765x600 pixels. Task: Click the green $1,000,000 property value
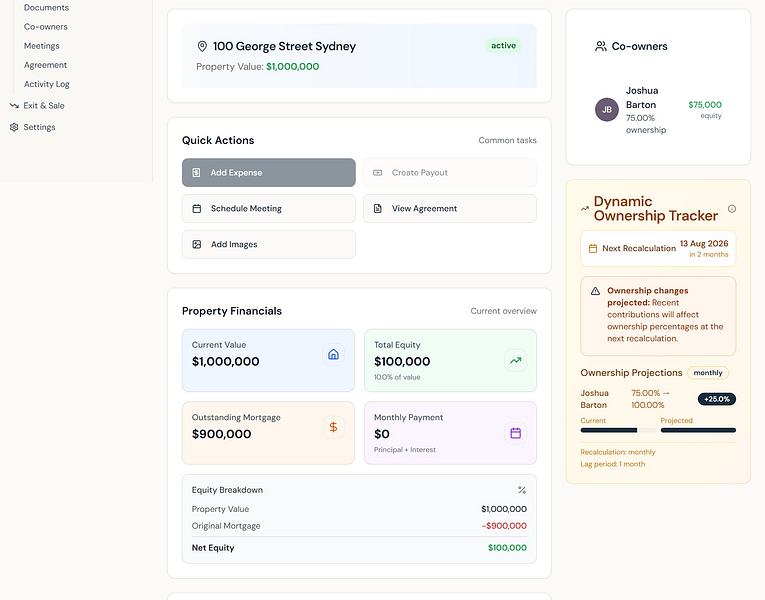point(293,67)
